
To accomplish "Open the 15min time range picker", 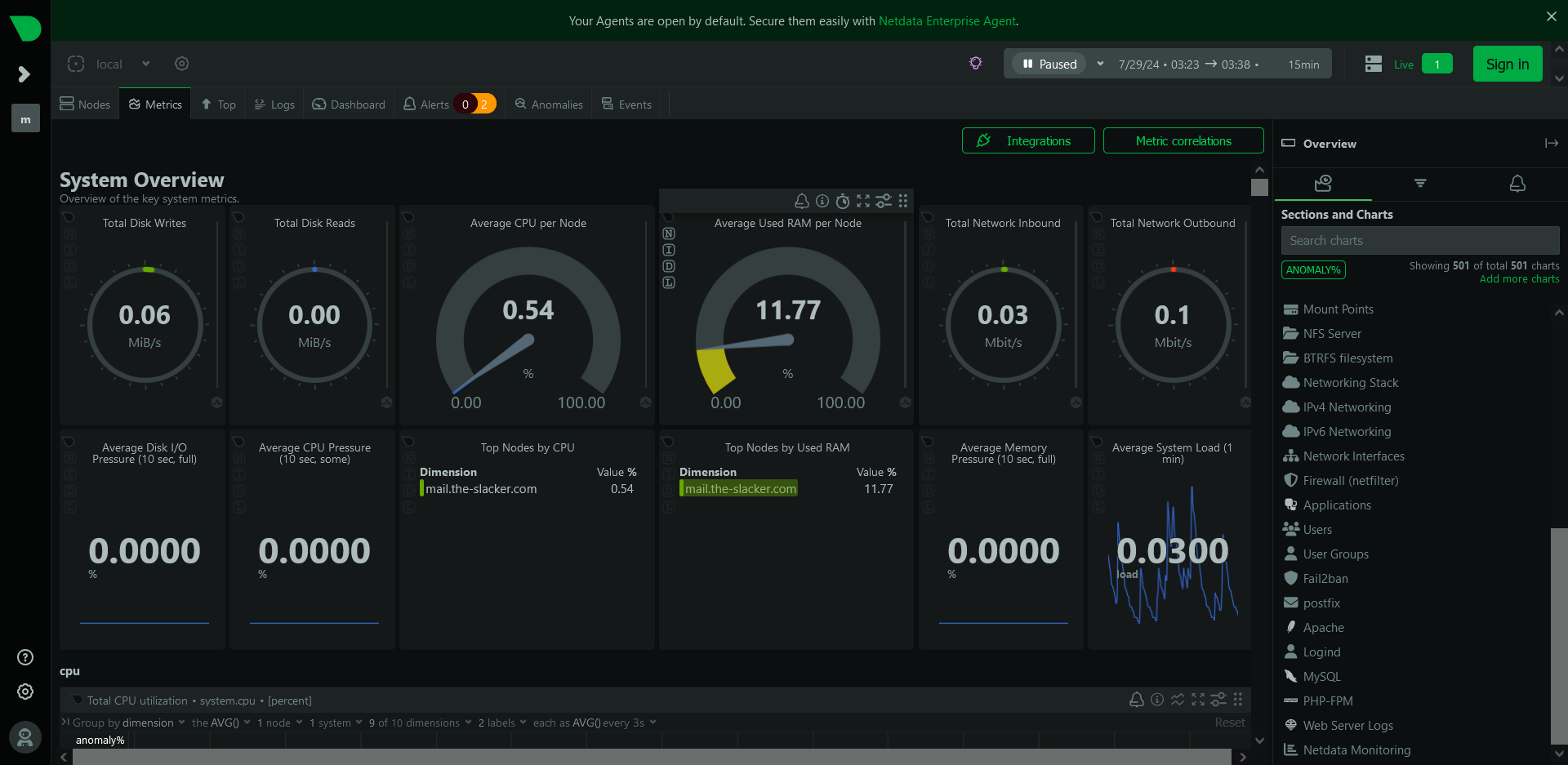I will tap(1303, 64).
